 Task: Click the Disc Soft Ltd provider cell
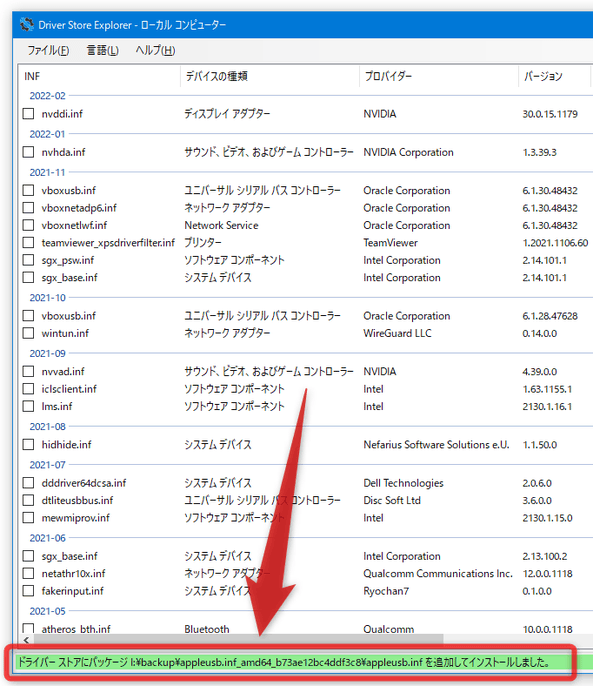[x=392, y=500]
